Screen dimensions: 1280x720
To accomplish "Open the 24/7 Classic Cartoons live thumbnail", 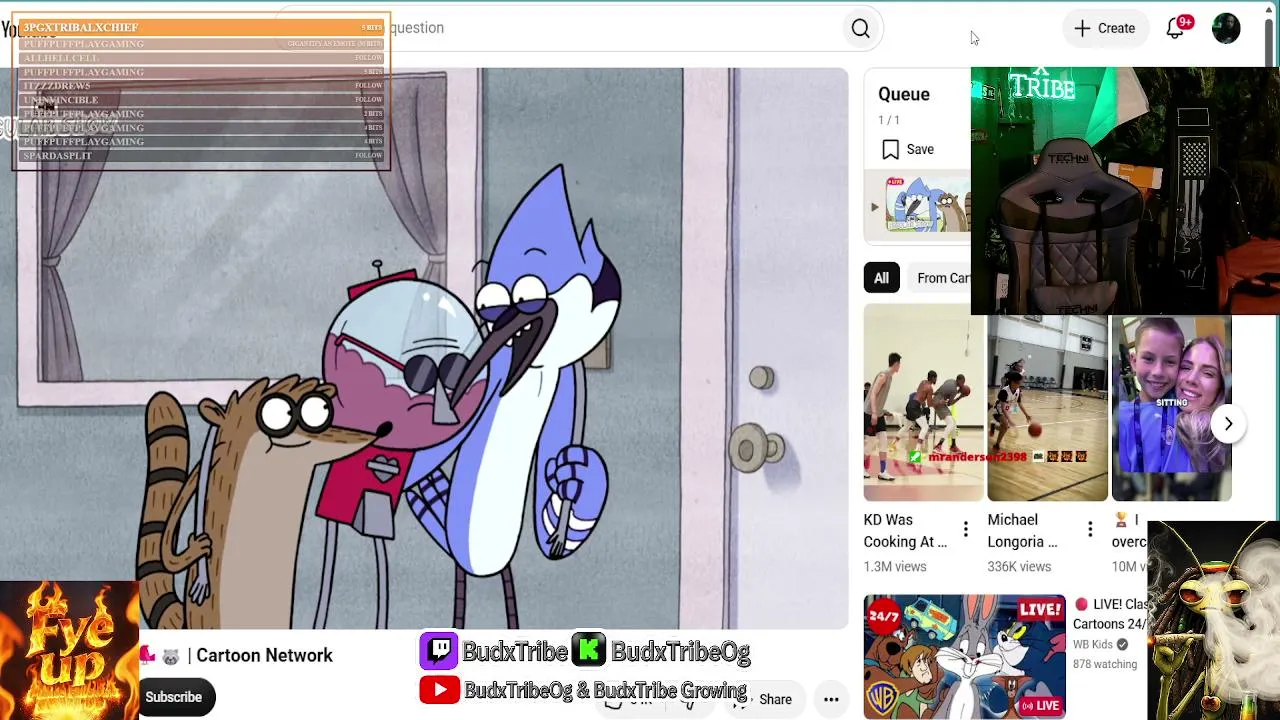I will point(965,657).
